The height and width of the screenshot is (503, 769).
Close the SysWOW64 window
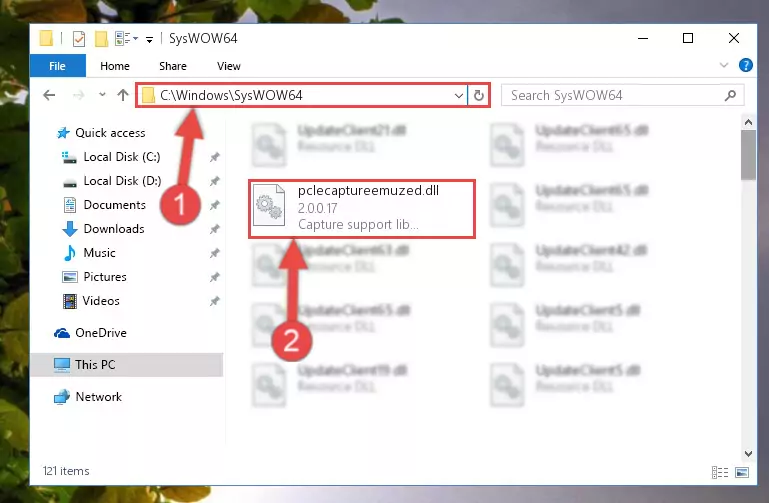734,38
